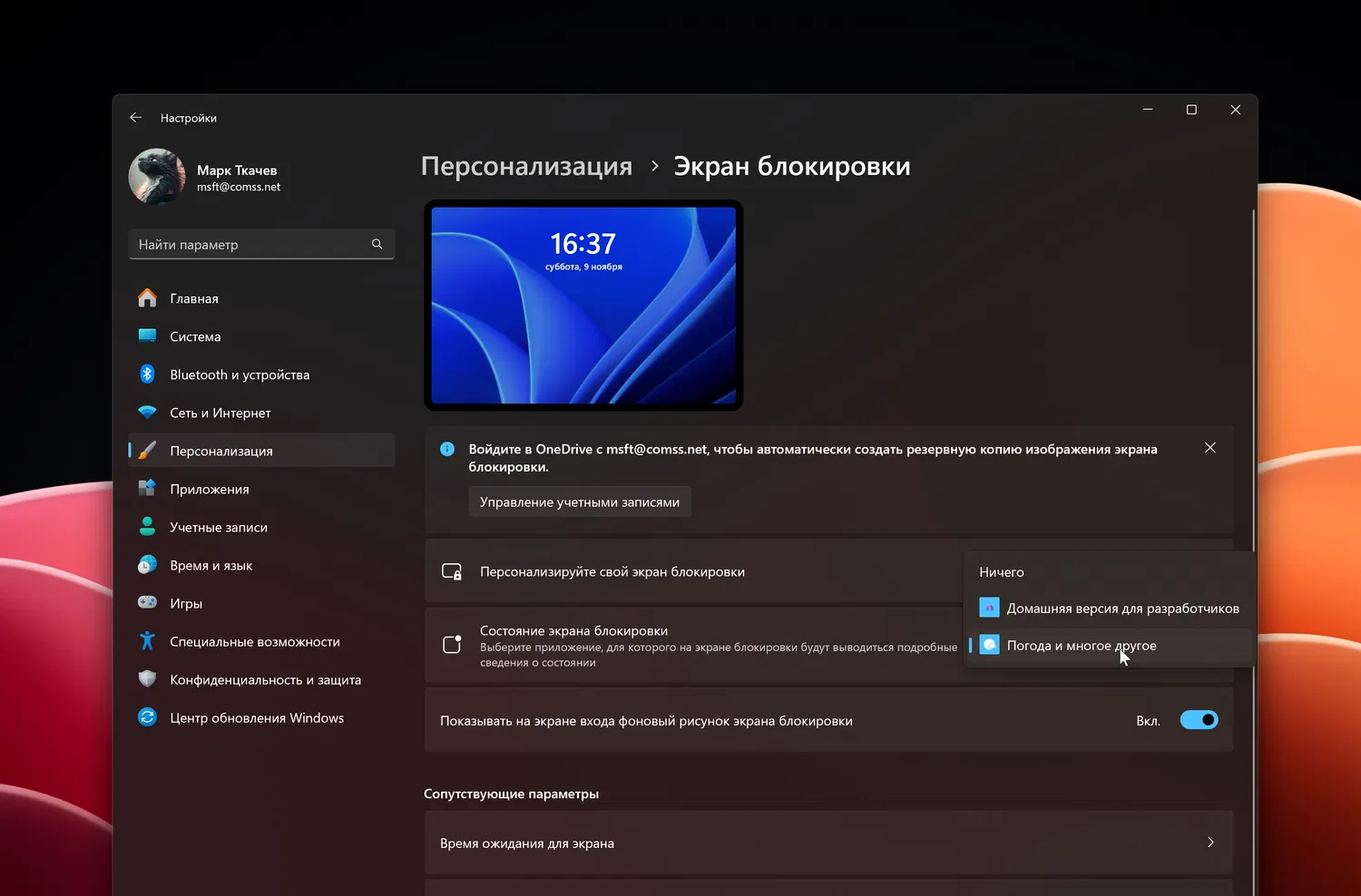Screen dimensions: 1361x896
Task: Close the Settings window
Action: click(1235, 110)
